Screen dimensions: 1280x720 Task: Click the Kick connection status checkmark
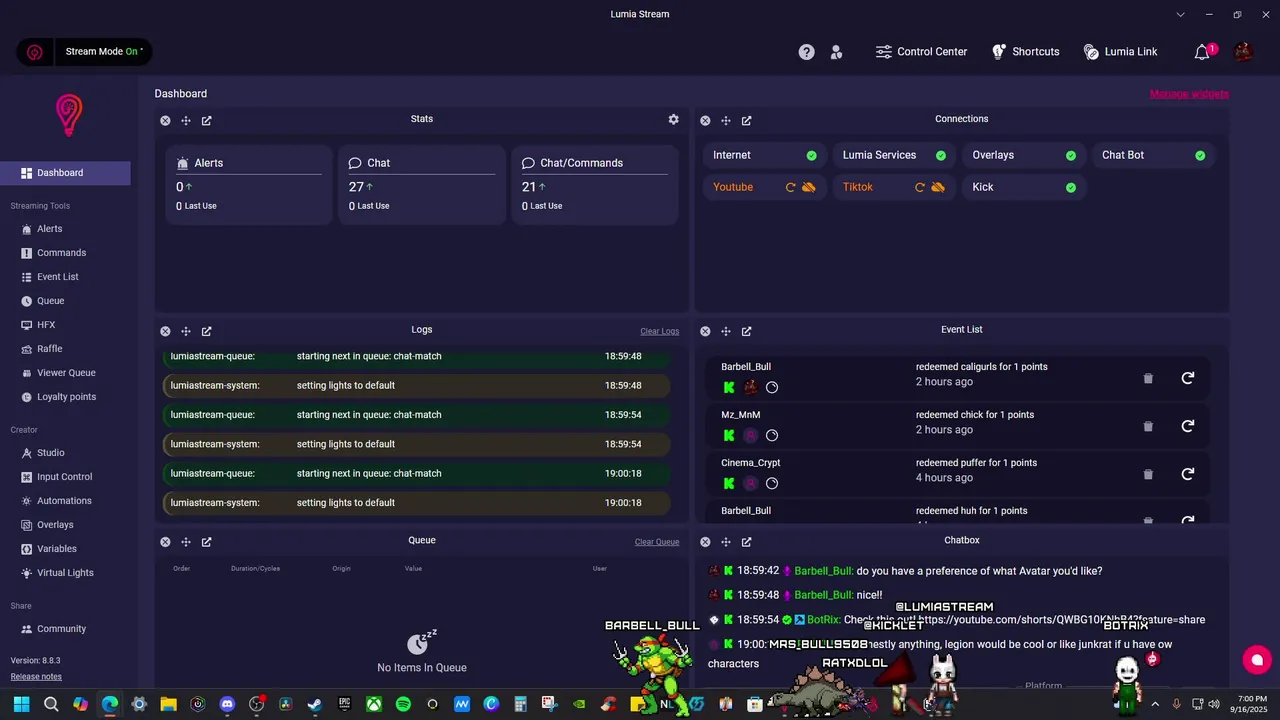pos(1071,188)
